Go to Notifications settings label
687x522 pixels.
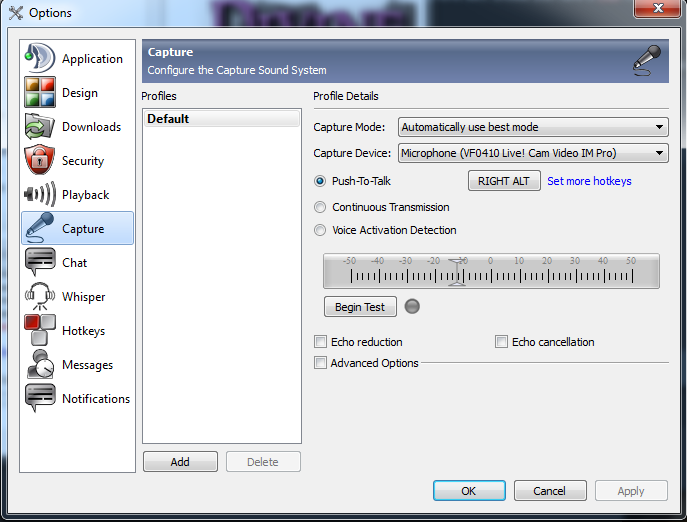click(96, 398)
